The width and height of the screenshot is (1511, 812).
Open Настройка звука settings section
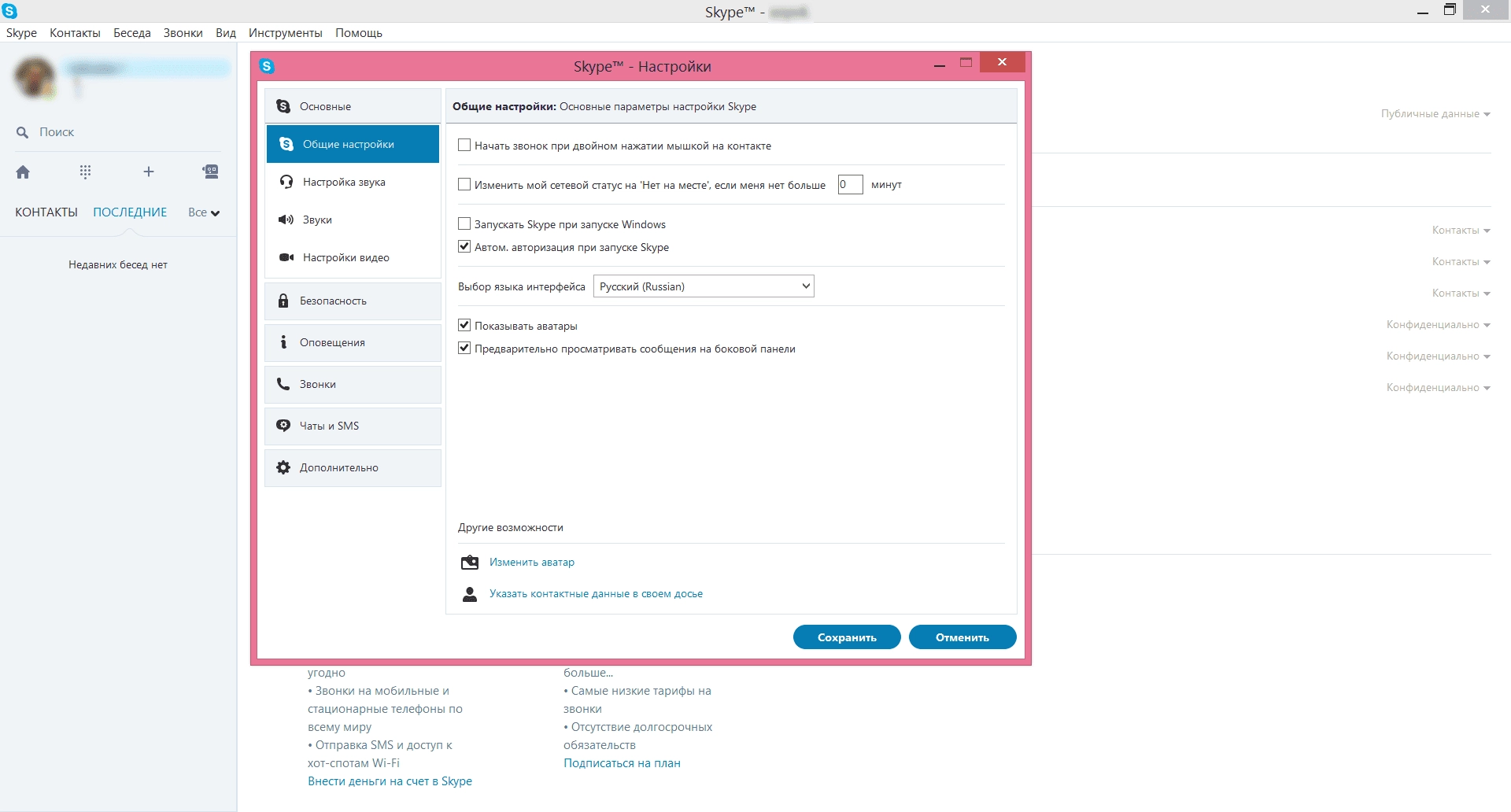353,182
